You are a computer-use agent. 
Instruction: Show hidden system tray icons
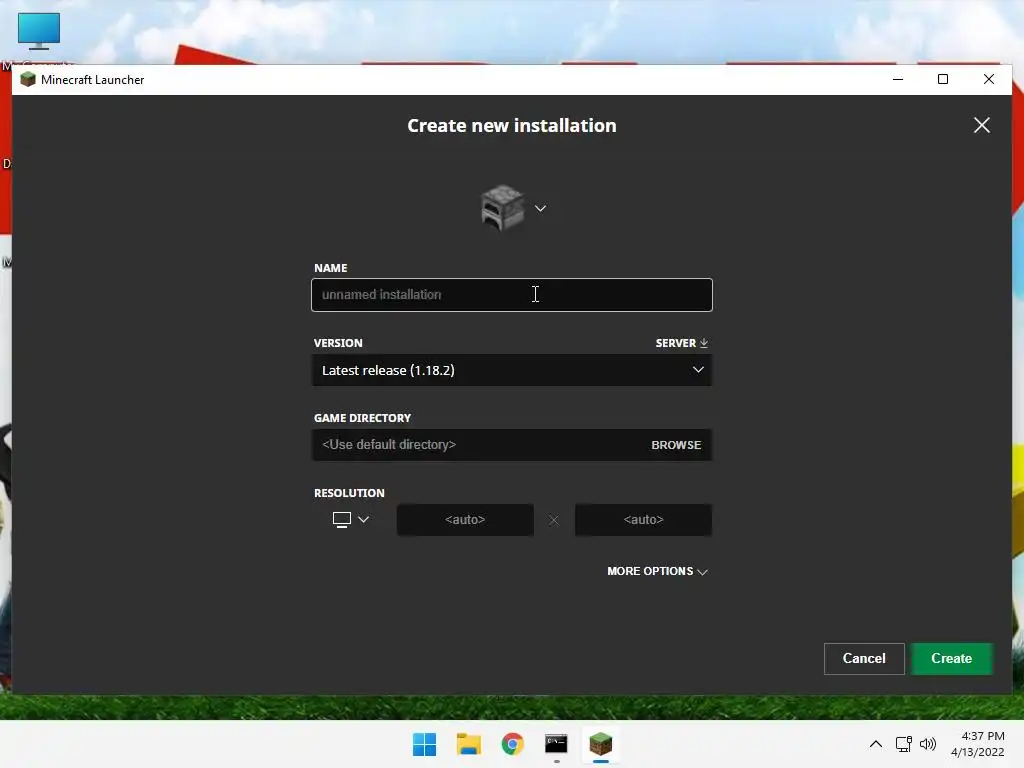point(876,744)
